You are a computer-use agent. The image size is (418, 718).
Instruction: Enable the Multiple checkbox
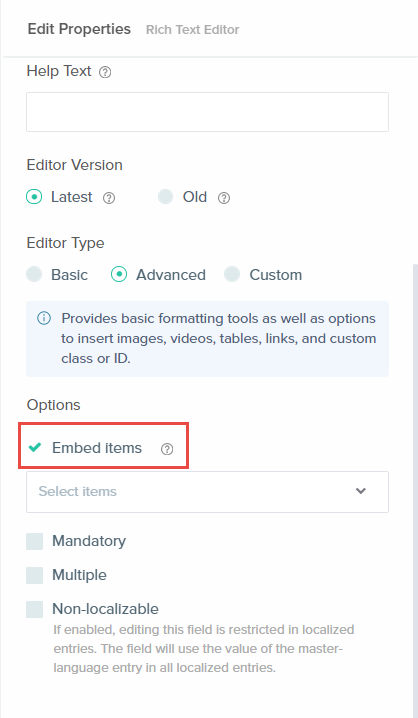coord(34,575)
